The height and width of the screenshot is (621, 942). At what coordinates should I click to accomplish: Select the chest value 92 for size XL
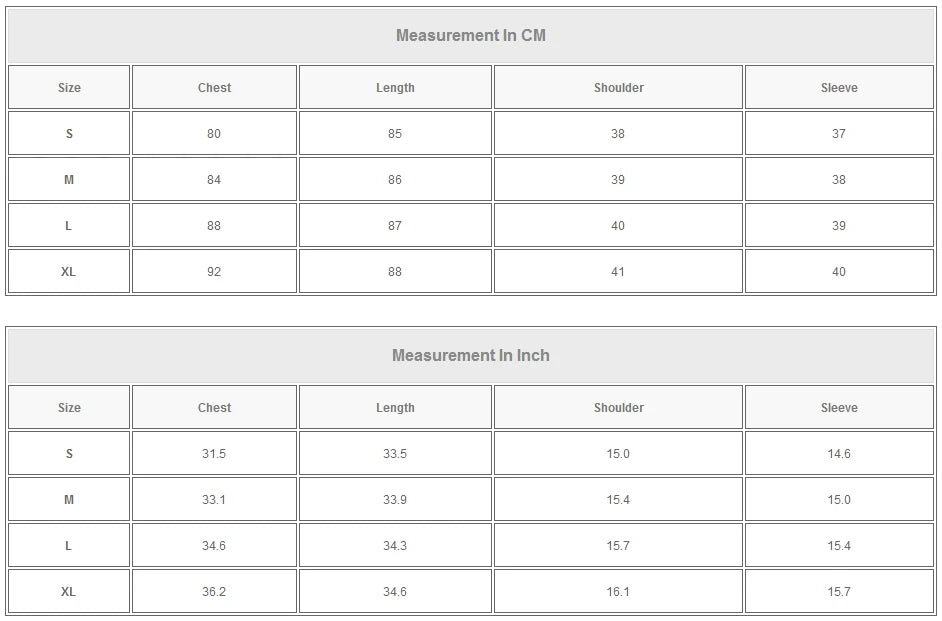point(214,272)
